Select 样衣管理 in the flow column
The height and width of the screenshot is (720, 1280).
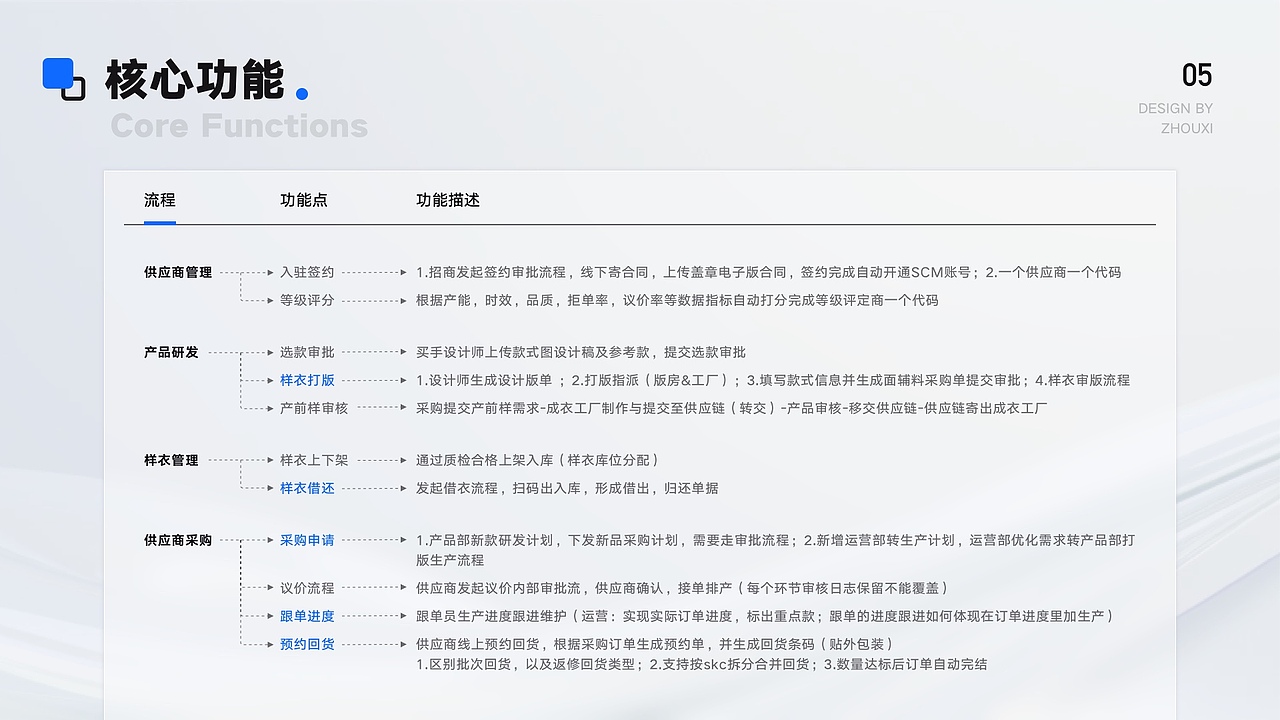171,460
